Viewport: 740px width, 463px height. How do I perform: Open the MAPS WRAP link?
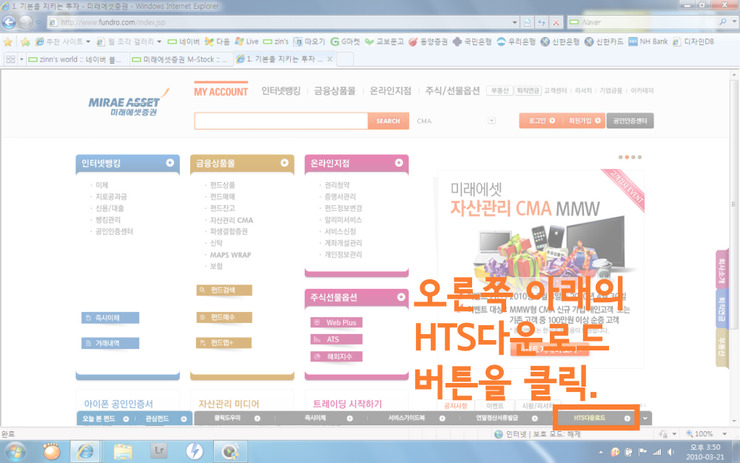pyautogui.click(x=230, y=255)
